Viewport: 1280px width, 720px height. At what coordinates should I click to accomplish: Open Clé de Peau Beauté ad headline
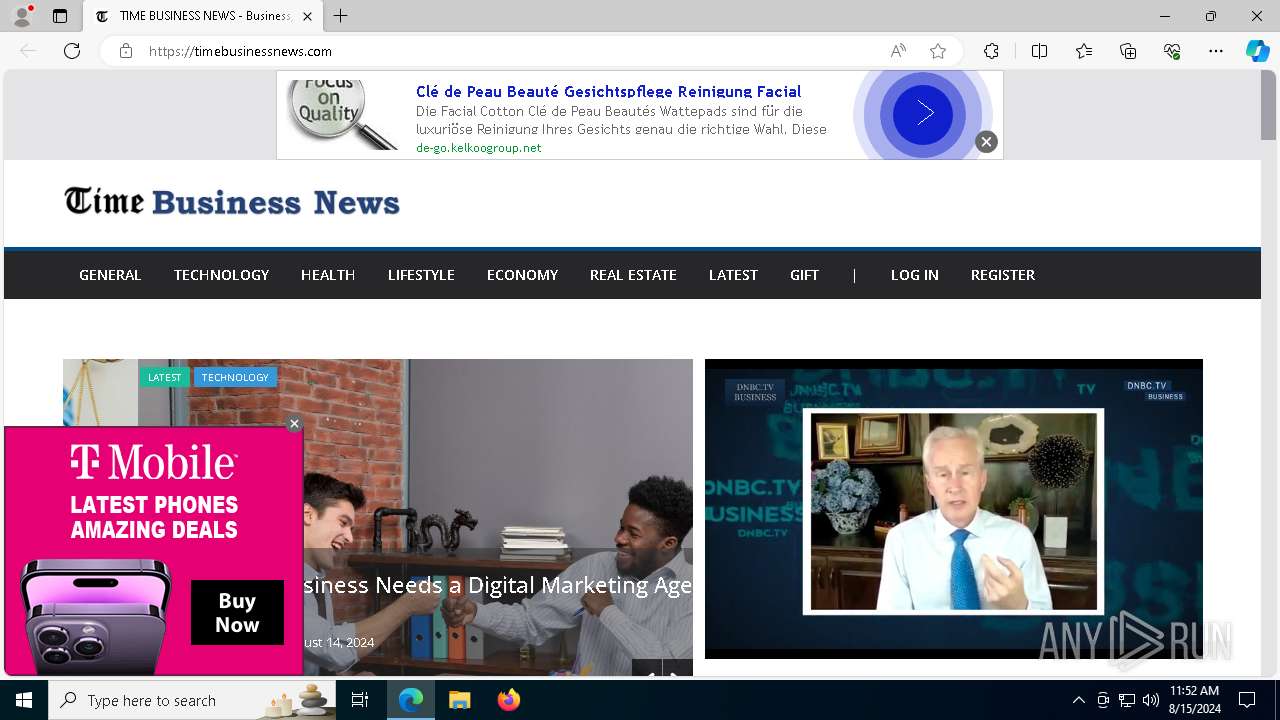click(x=608, y=91)
